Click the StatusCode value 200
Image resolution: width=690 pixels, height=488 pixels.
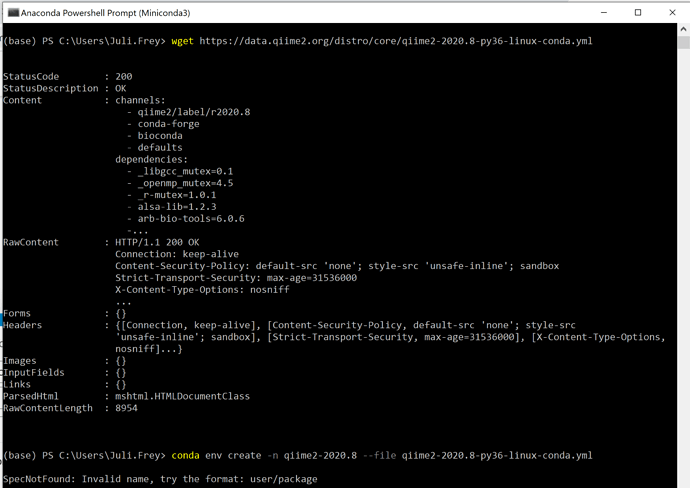click(x=124, y=77)
